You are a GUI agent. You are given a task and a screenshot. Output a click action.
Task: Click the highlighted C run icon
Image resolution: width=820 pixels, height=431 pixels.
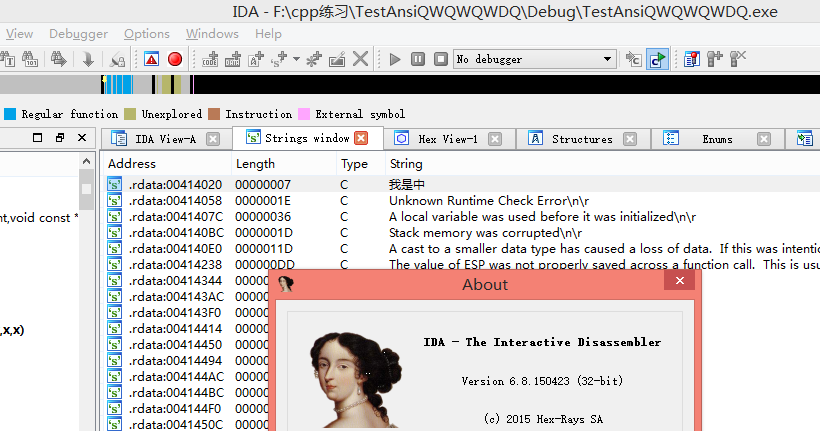click(657, 59)
